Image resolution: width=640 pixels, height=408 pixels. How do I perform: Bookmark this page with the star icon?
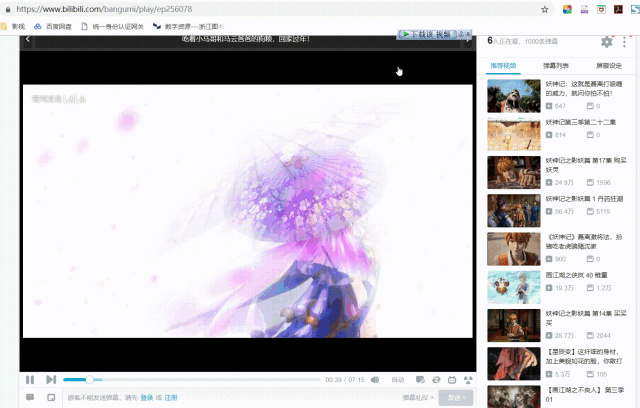point(544,9)
